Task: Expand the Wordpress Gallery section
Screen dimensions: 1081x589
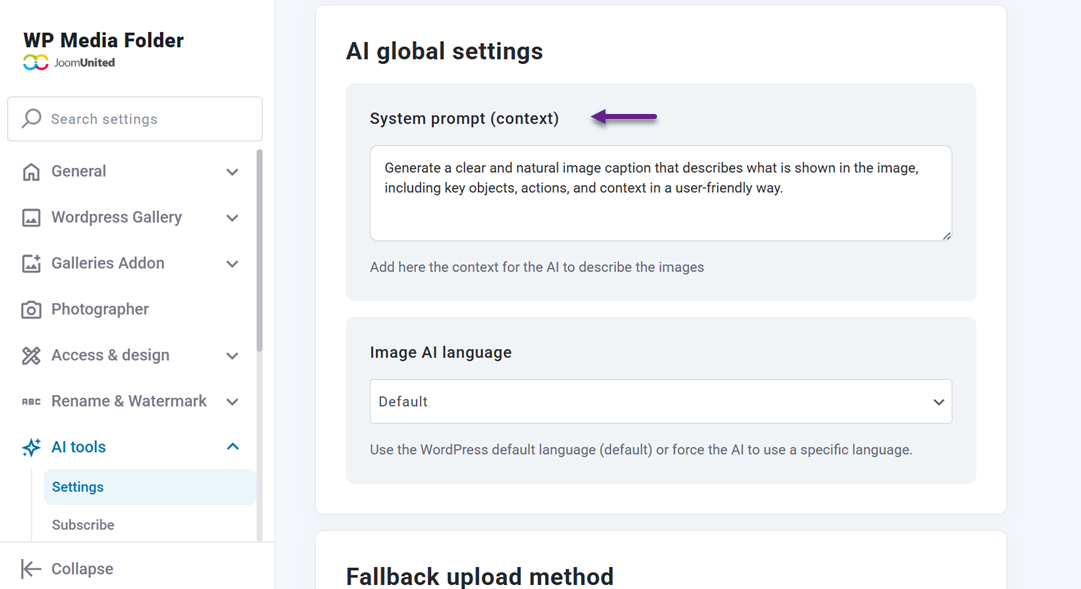Action: [x=232, y=217]
